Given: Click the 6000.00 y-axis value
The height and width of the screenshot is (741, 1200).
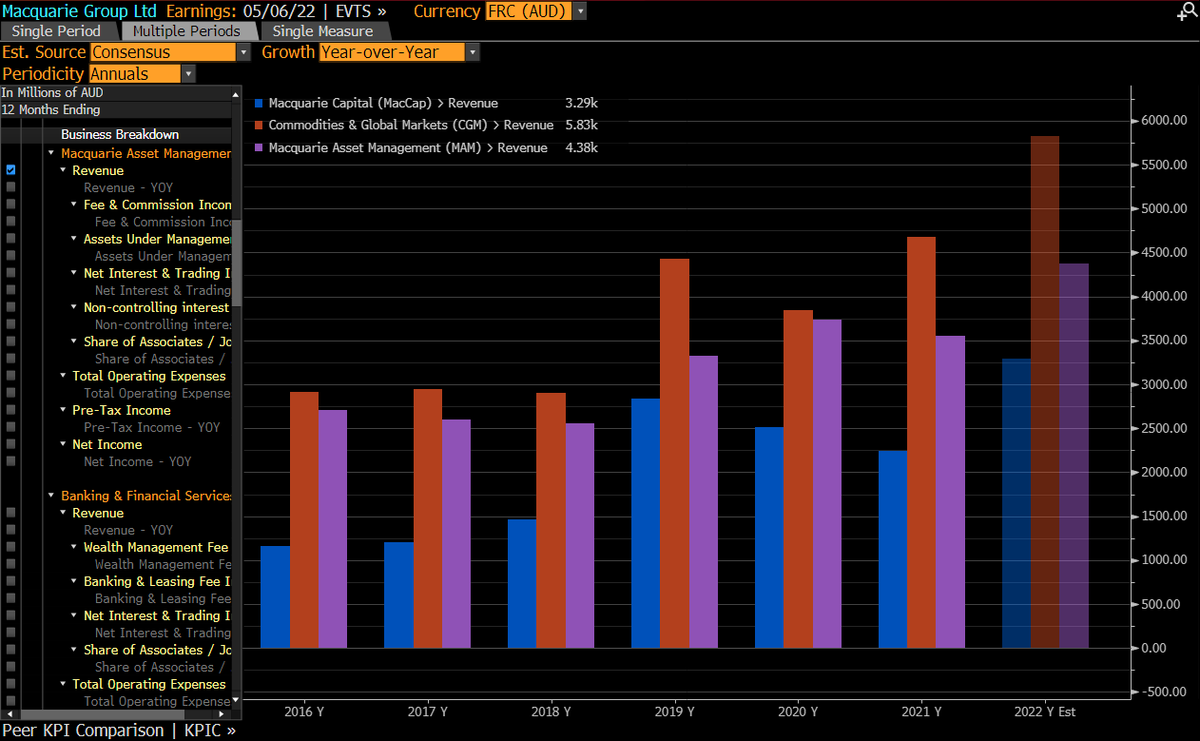Looking at the screenshot, I should click(1163, 120).
